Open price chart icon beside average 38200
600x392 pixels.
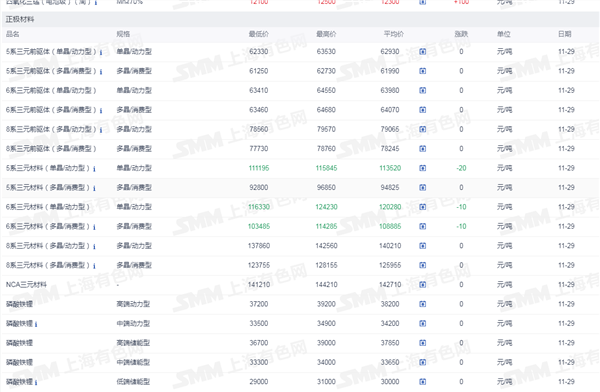[x=422, y=304]
